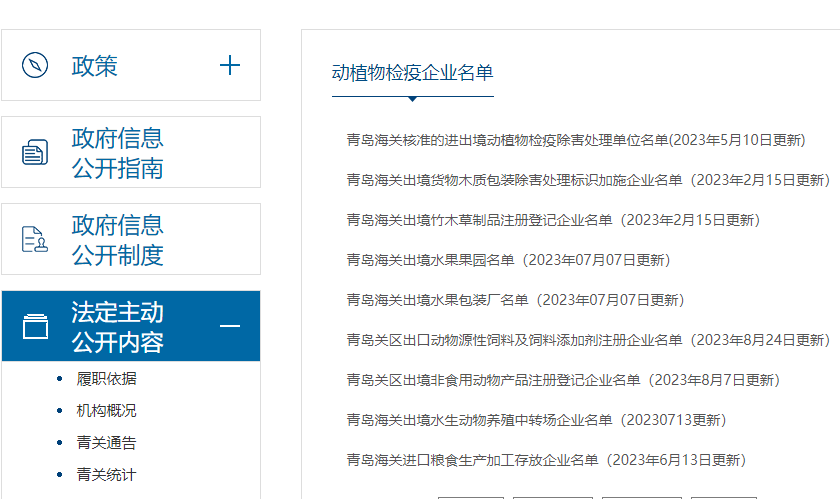The image size is (840, 499).
Task: Open 进口粮食生产加工存放企业名单 link
Action: pyautogui.click(x=546, y=460)
